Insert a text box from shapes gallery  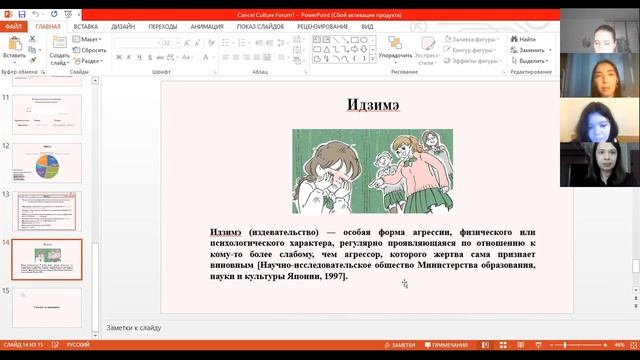[317, 40]
